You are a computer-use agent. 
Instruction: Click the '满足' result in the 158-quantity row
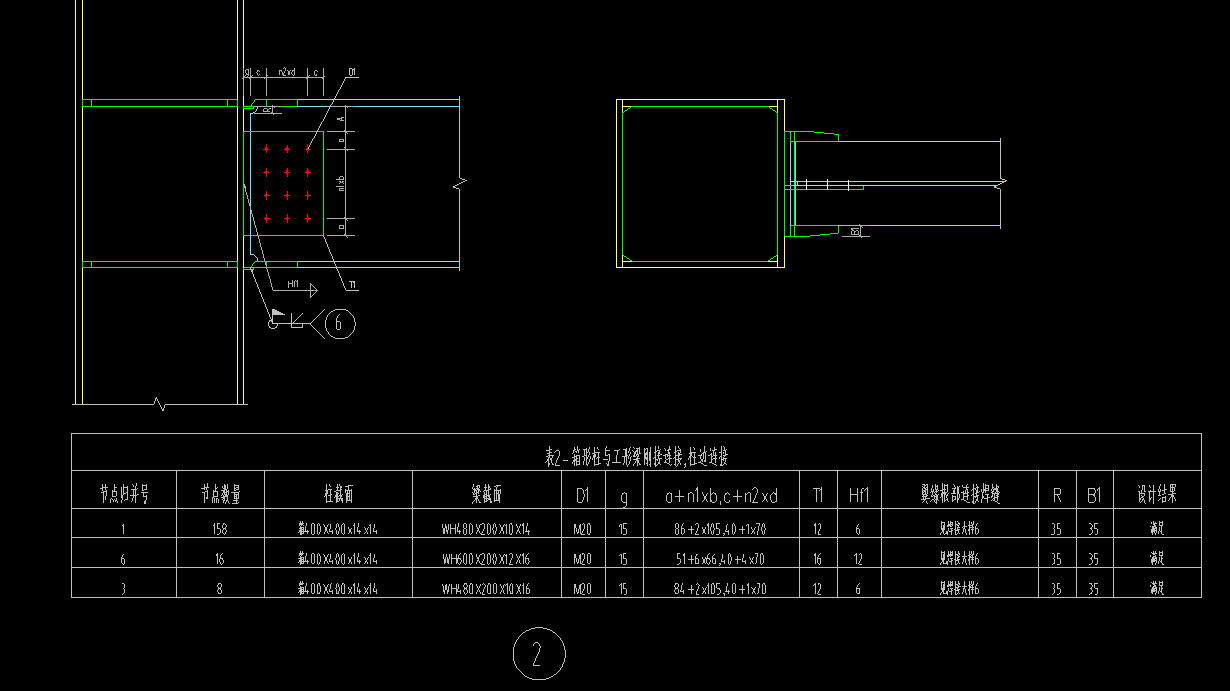(x=1157, y=531)
